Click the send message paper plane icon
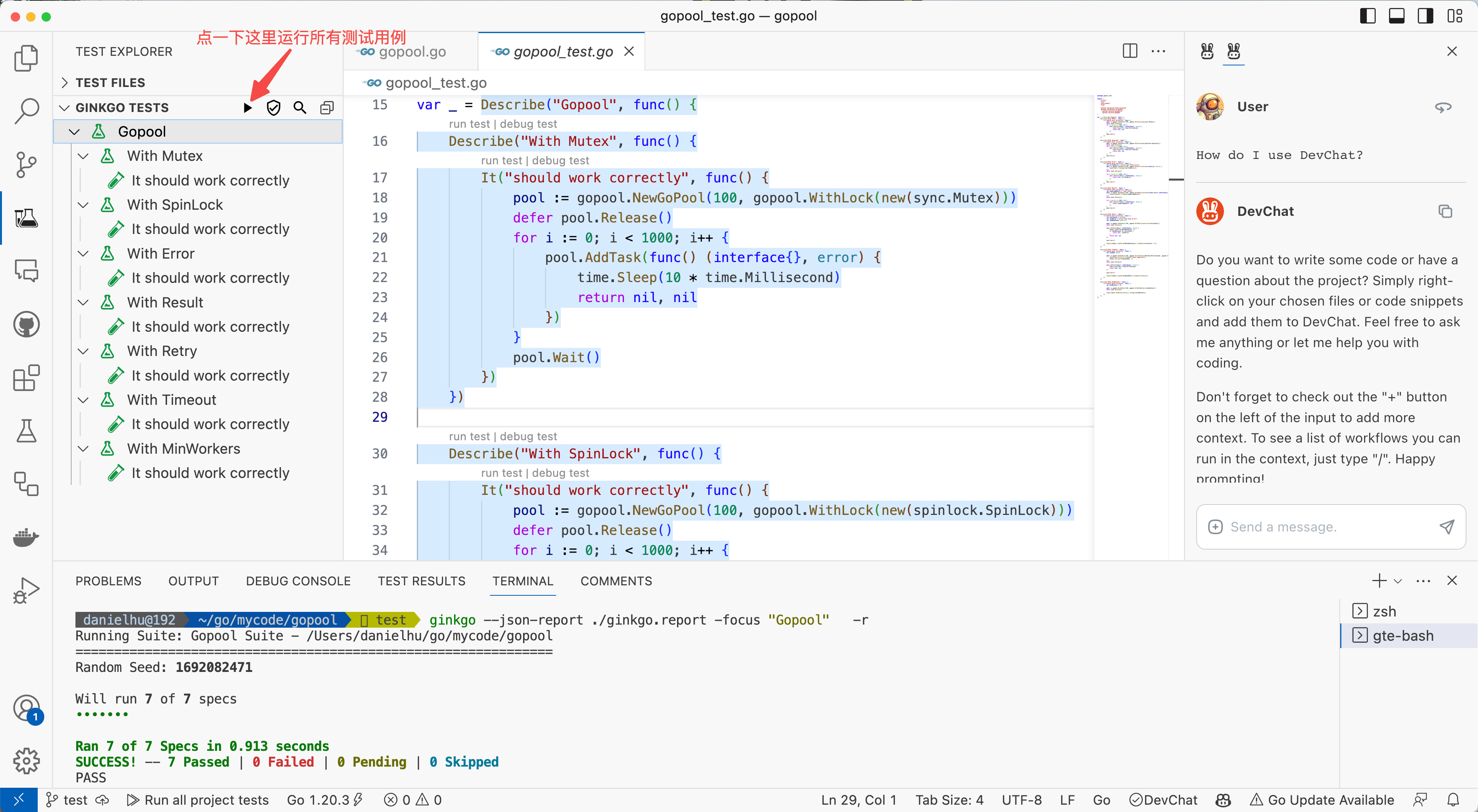The width and height of the screenshot is (1478, 812). pos(1446,527)
